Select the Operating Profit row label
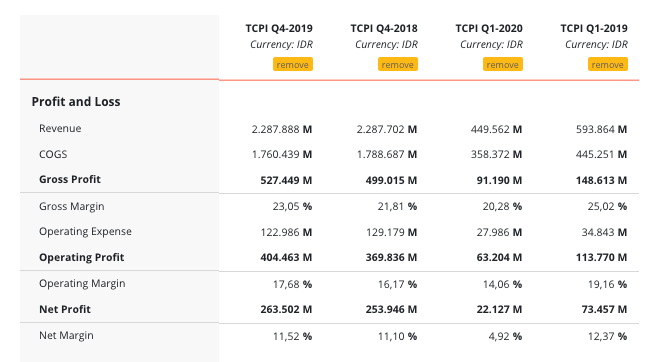 pyautogui.click(x=81, y=257)
